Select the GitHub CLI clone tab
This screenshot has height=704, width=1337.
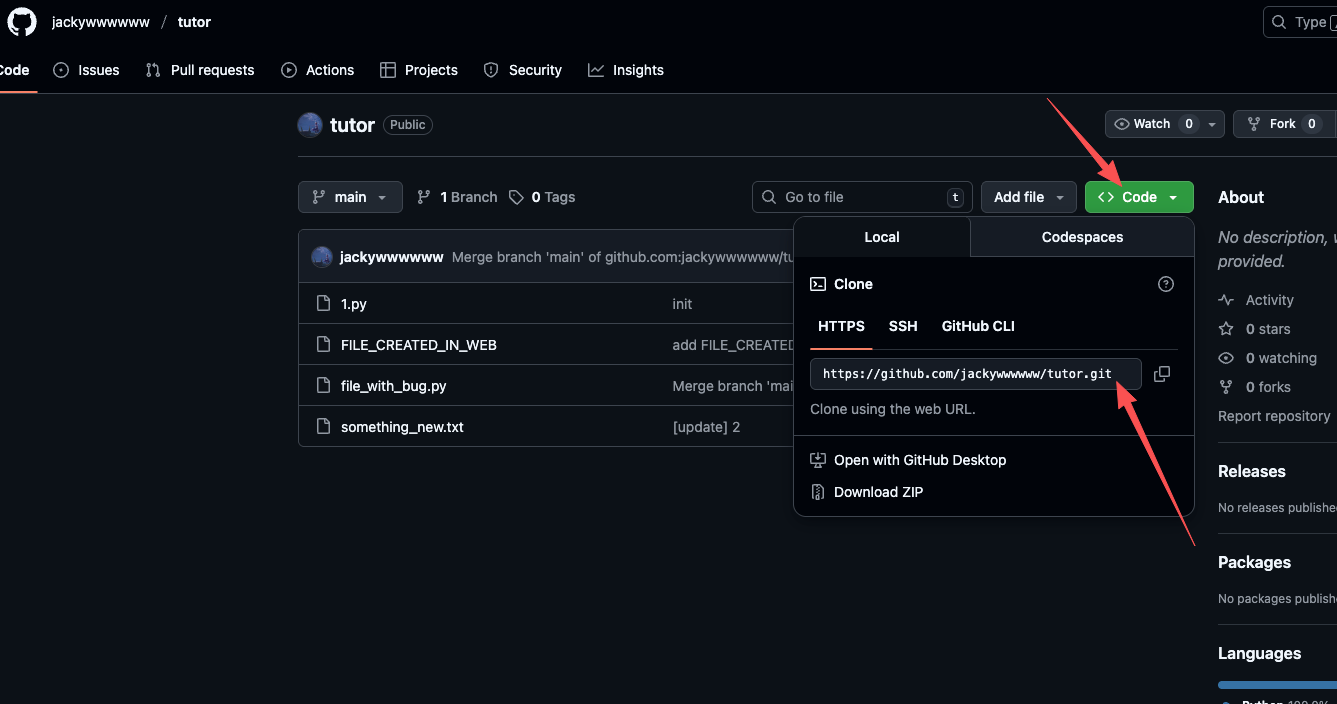[x=978, y=326]
